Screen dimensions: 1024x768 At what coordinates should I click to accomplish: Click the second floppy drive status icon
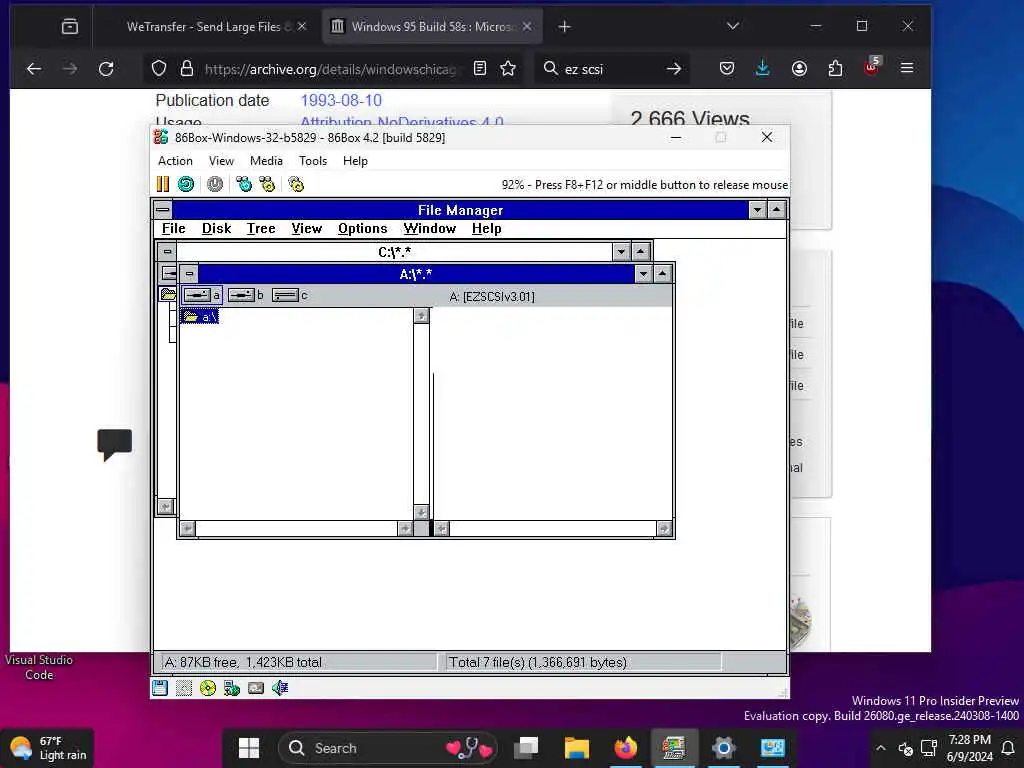point(184,688)
